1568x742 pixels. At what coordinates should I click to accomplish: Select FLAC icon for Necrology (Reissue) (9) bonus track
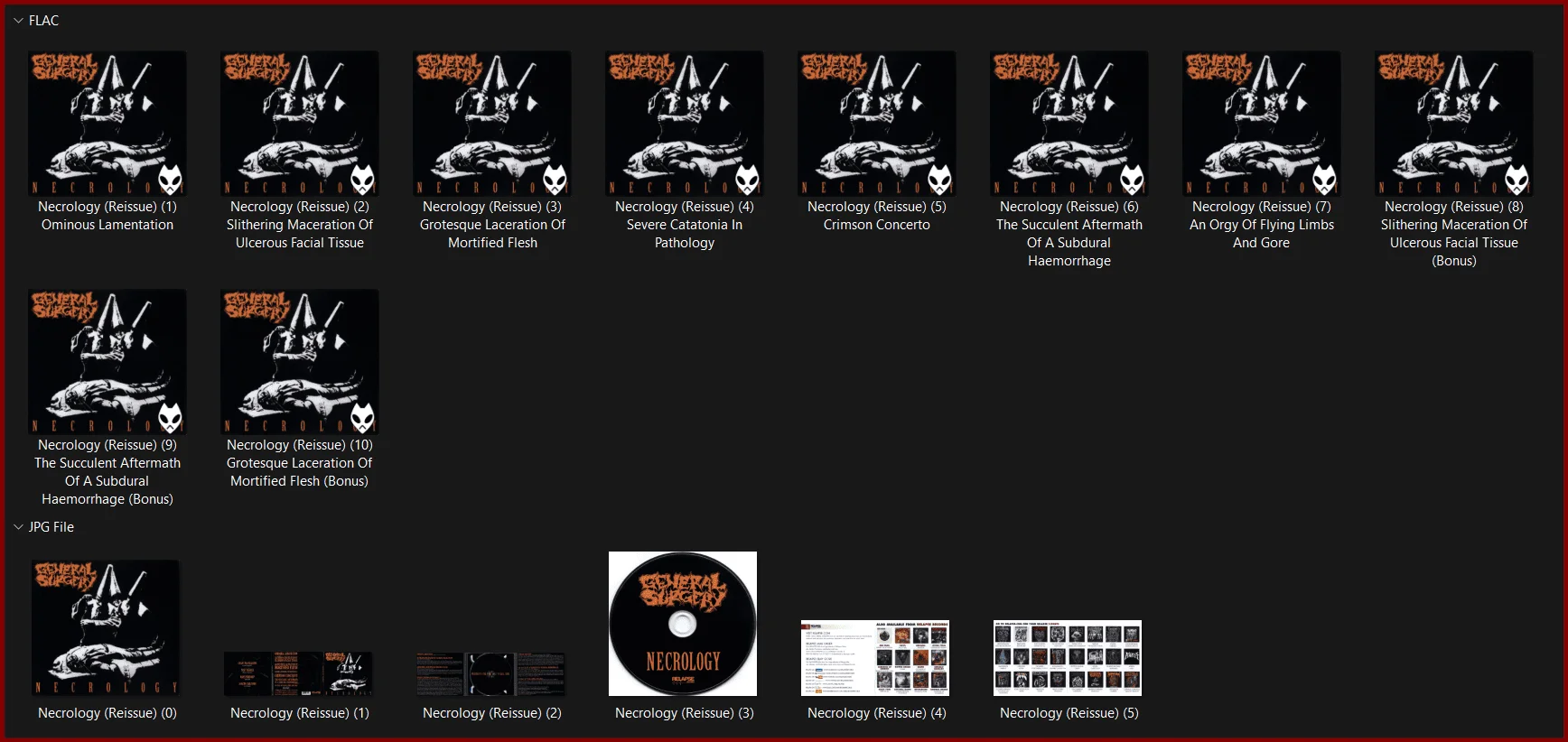pos(107,362)
